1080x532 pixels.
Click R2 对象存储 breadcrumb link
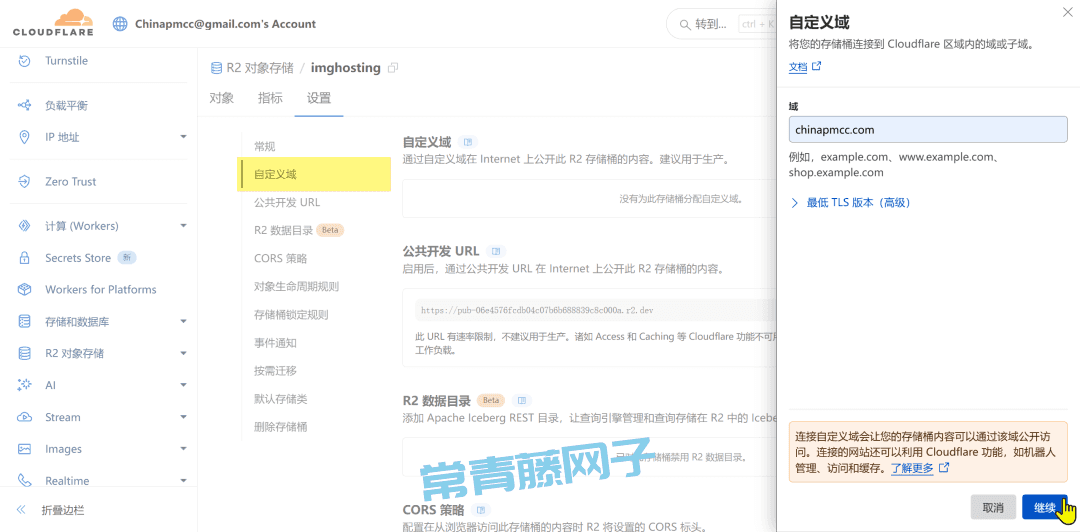click(x=260, y=68)
